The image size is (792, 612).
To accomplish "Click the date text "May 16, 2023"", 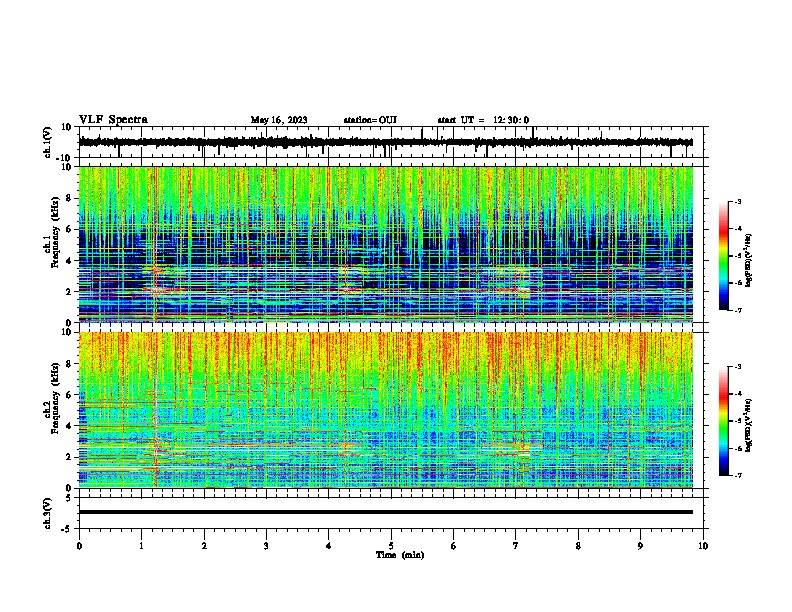I will pos(279,120).
